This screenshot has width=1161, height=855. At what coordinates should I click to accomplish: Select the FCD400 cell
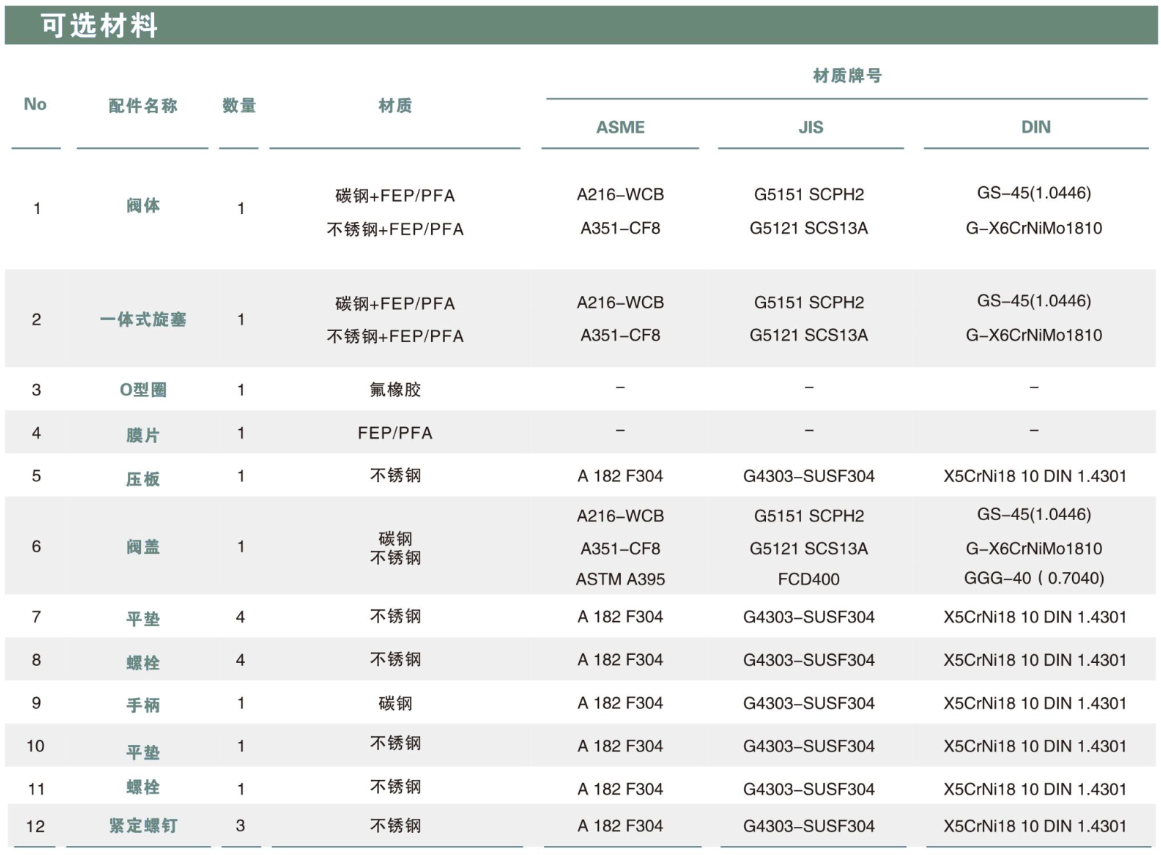(809, 579)
